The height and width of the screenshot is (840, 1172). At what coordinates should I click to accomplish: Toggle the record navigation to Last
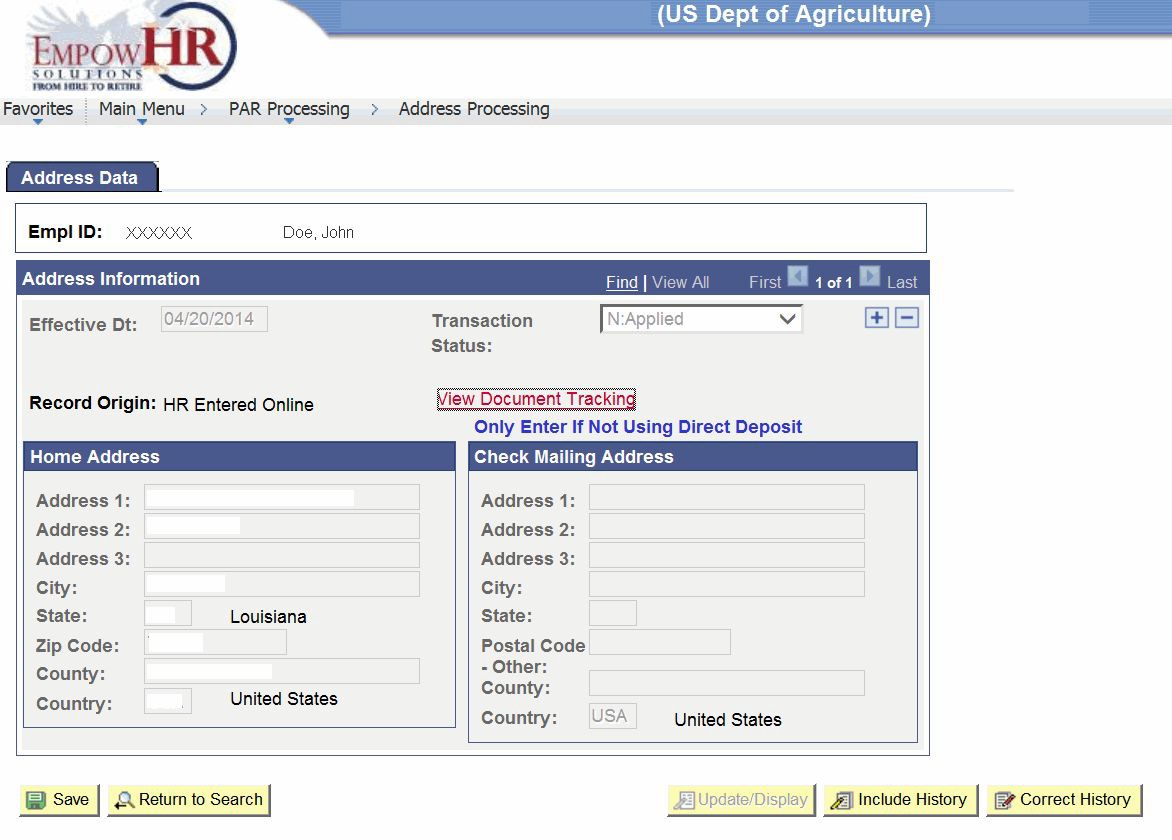901,281
